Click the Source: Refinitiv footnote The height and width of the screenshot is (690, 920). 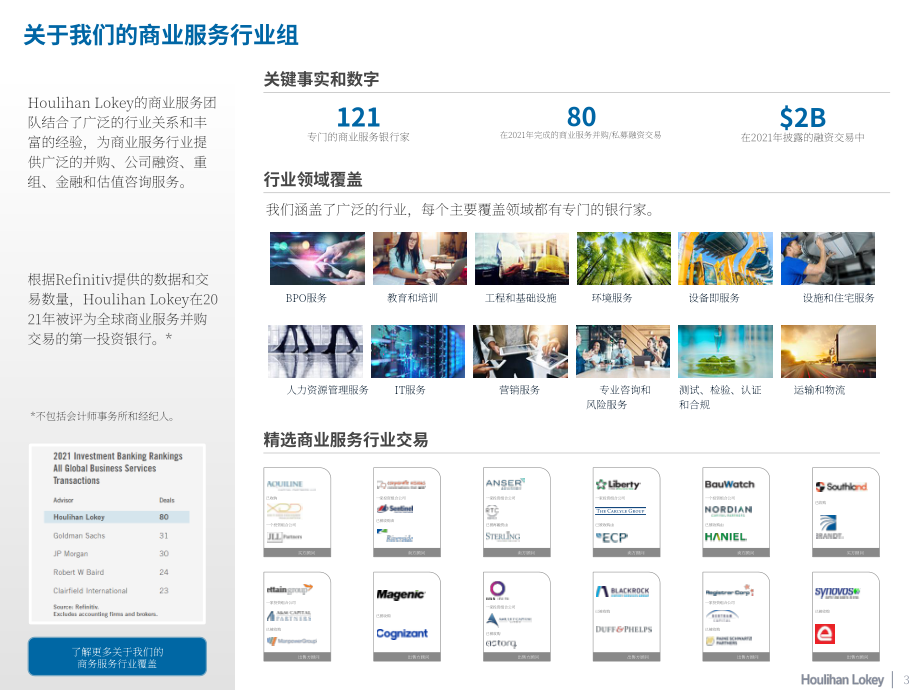pos(105,610)
